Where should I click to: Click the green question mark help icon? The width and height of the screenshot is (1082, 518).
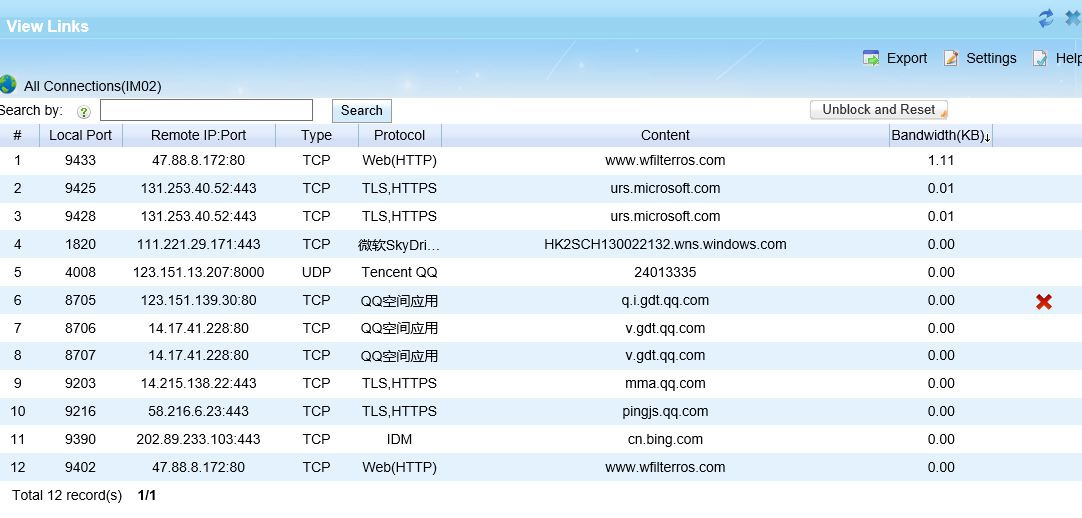tap(84, 112)
